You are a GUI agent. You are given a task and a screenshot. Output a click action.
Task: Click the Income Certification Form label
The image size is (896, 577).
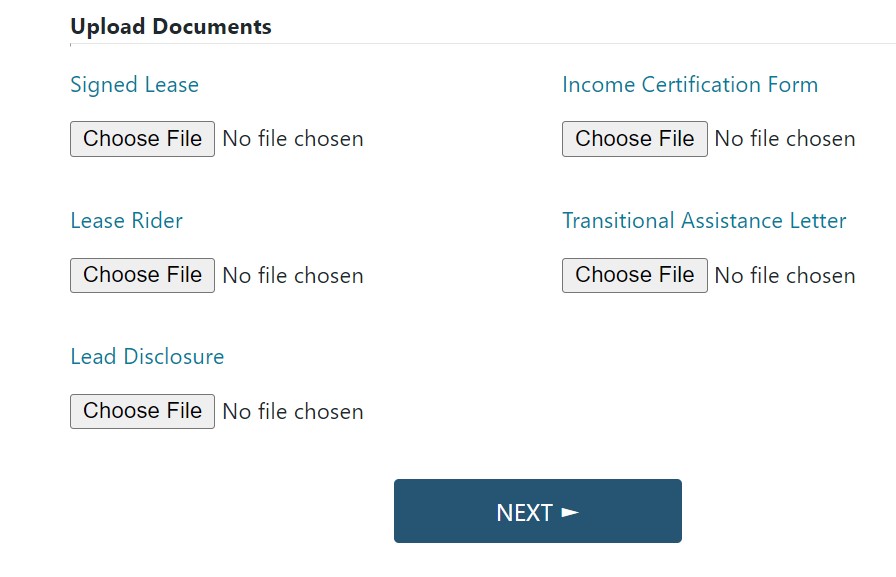(x=689, y=85)
